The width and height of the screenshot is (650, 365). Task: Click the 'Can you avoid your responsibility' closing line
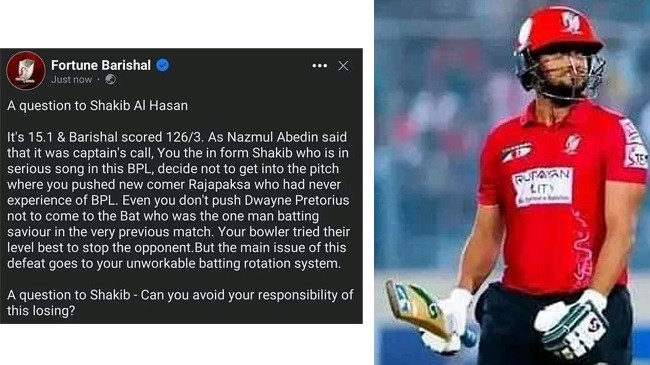click(x=180, y=303)
